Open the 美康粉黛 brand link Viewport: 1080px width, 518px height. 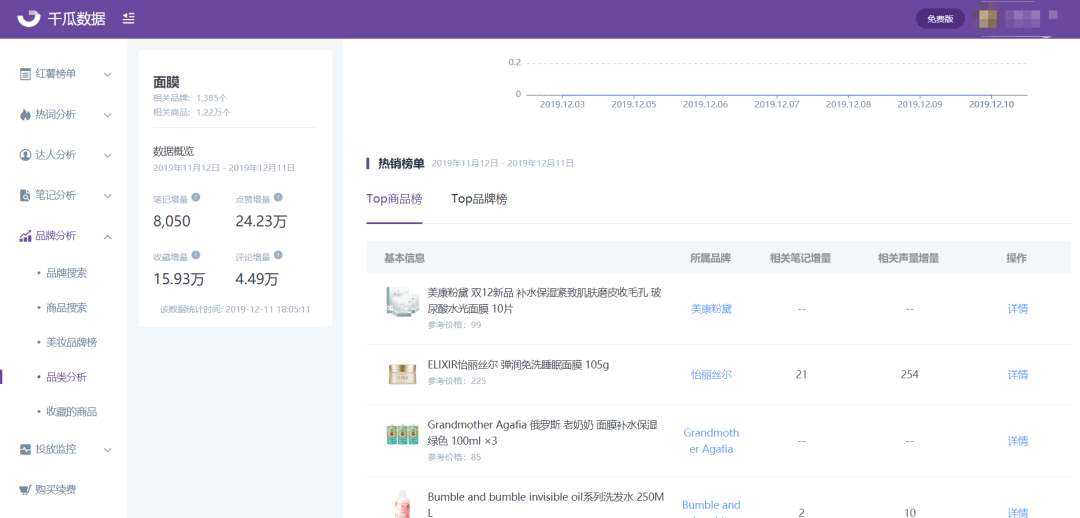[712, 309]
